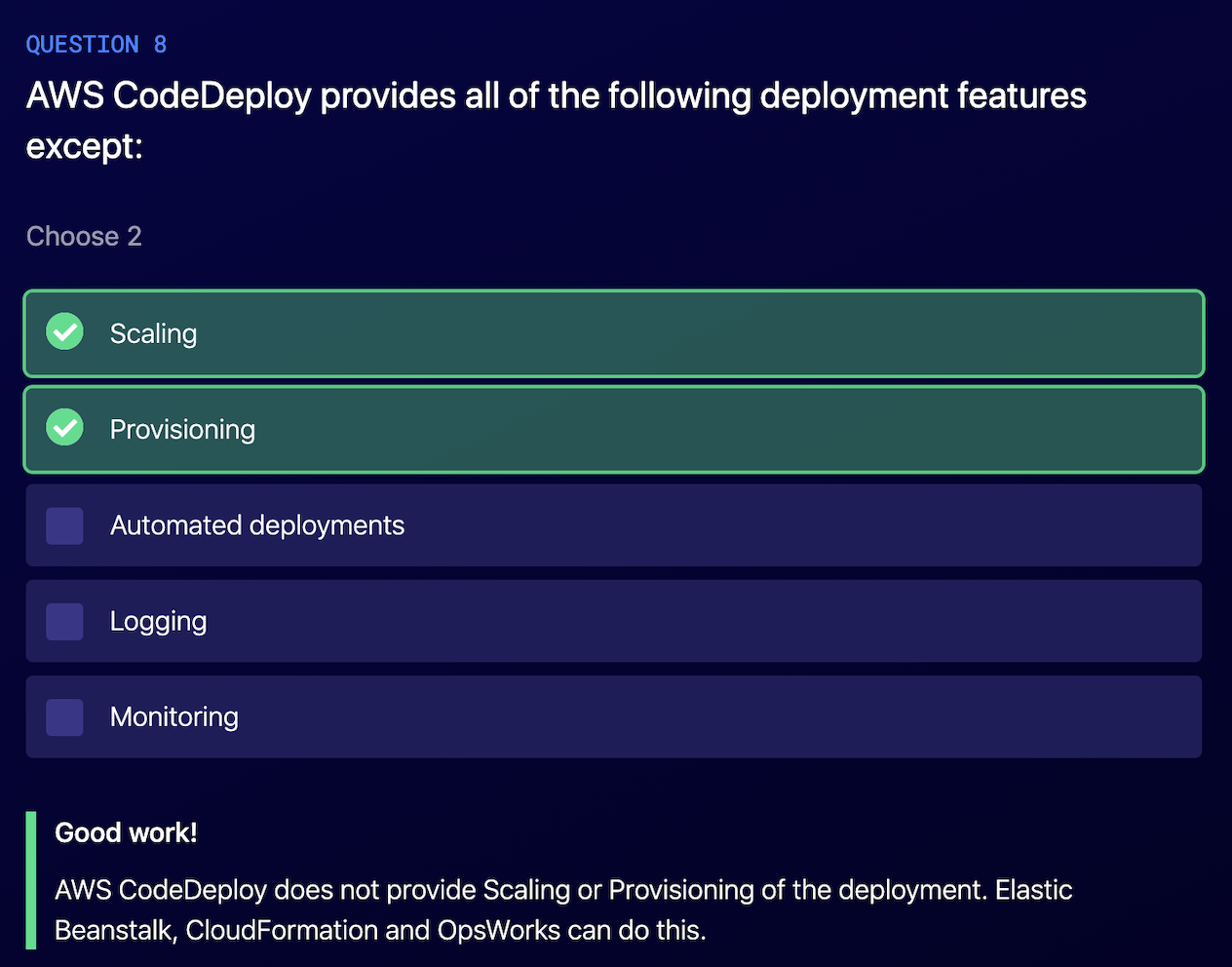Pick the Monitoring option label
1232x967 pixels.
[x=173, y=716]
